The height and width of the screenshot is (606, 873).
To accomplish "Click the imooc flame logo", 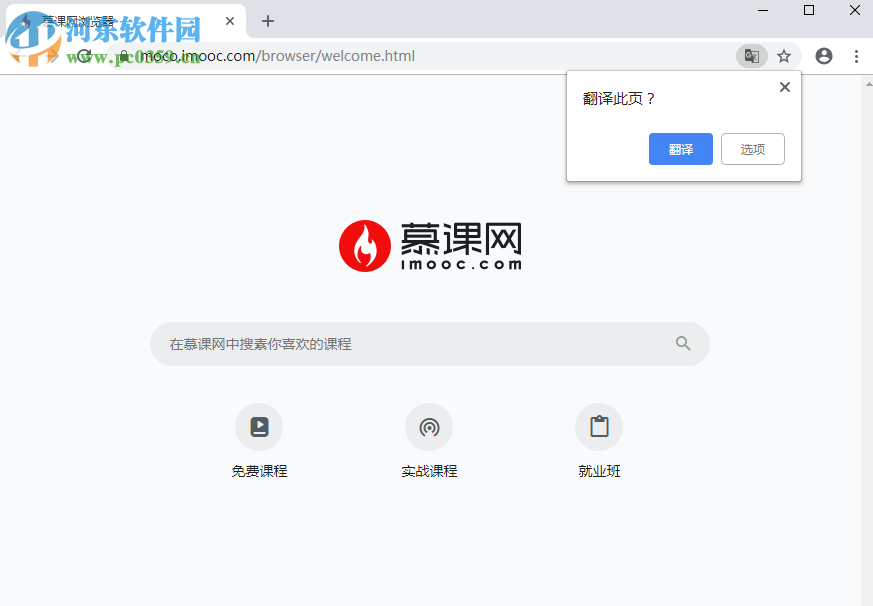I will (366, 243).
